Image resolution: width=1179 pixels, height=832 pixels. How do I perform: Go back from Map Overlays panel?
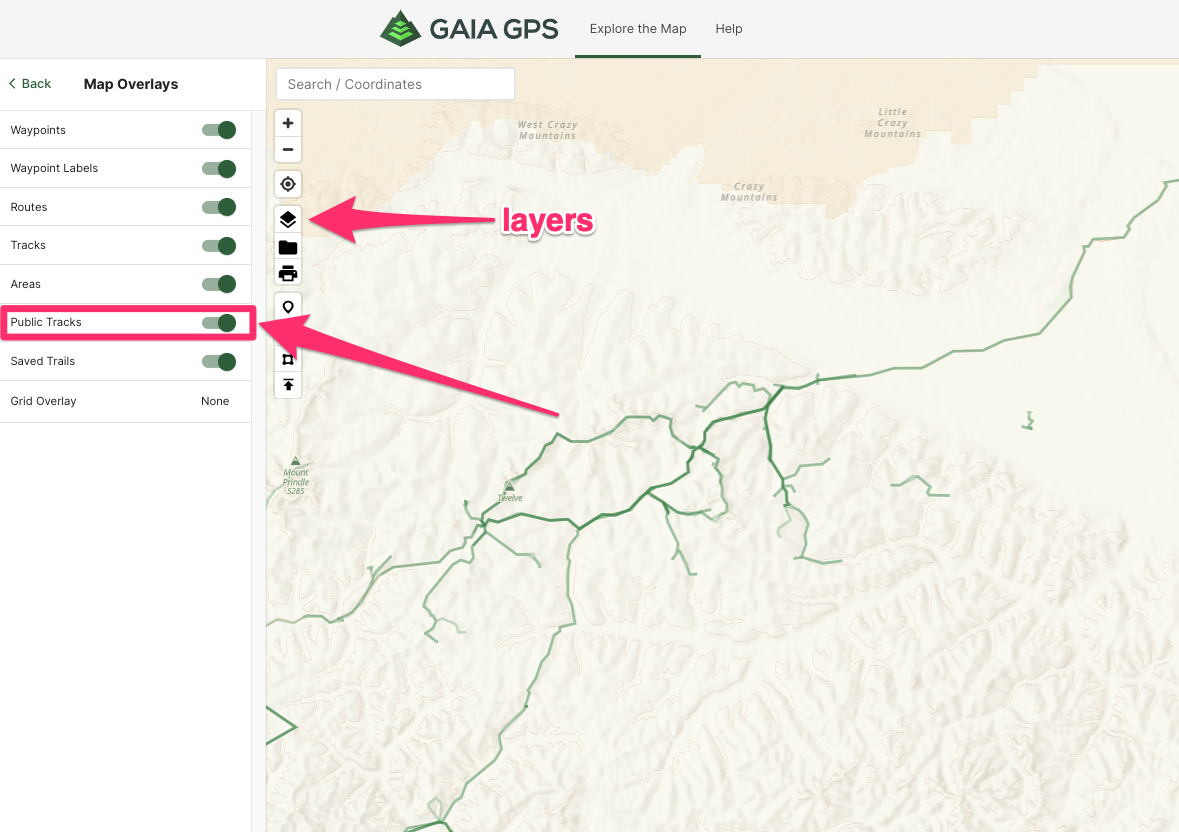pyautogui.click(x=30, y=84)
